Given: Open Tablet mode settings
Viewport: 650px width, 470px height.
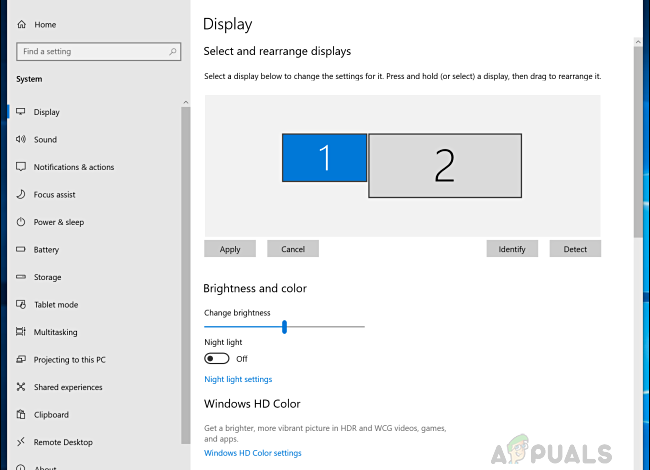Looking at the screenshot, I should click(x=56, y=305).
